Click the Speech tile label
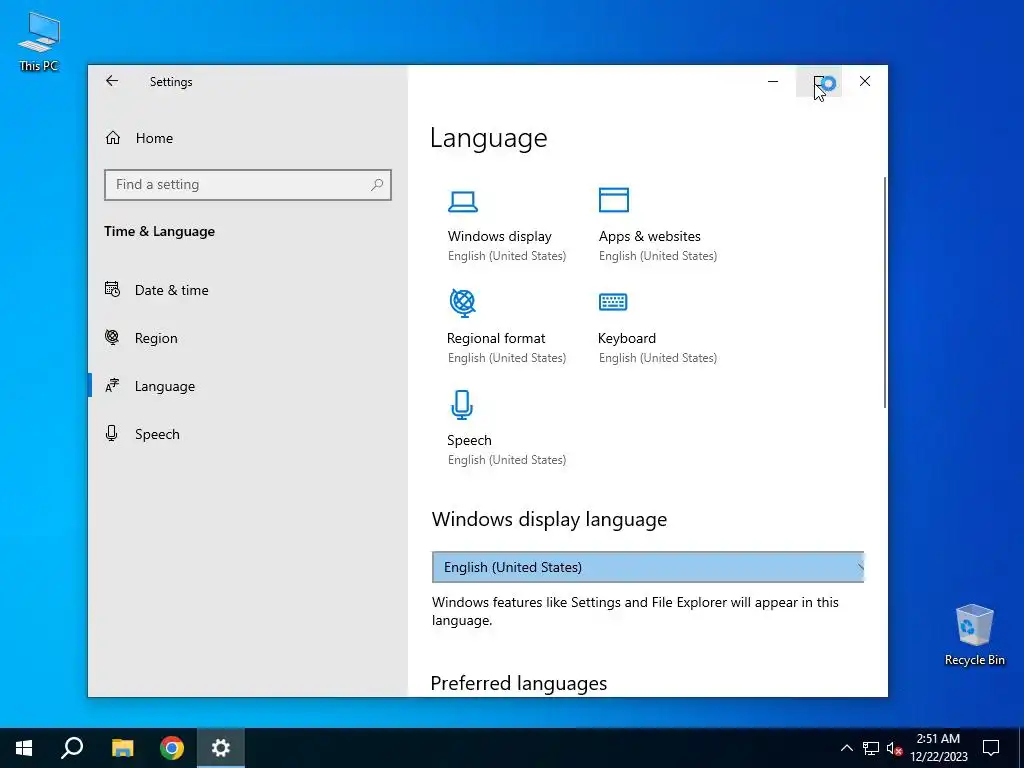Image resolution: width=1024 pixels, height=768 pixels. (x=469, y=440)
